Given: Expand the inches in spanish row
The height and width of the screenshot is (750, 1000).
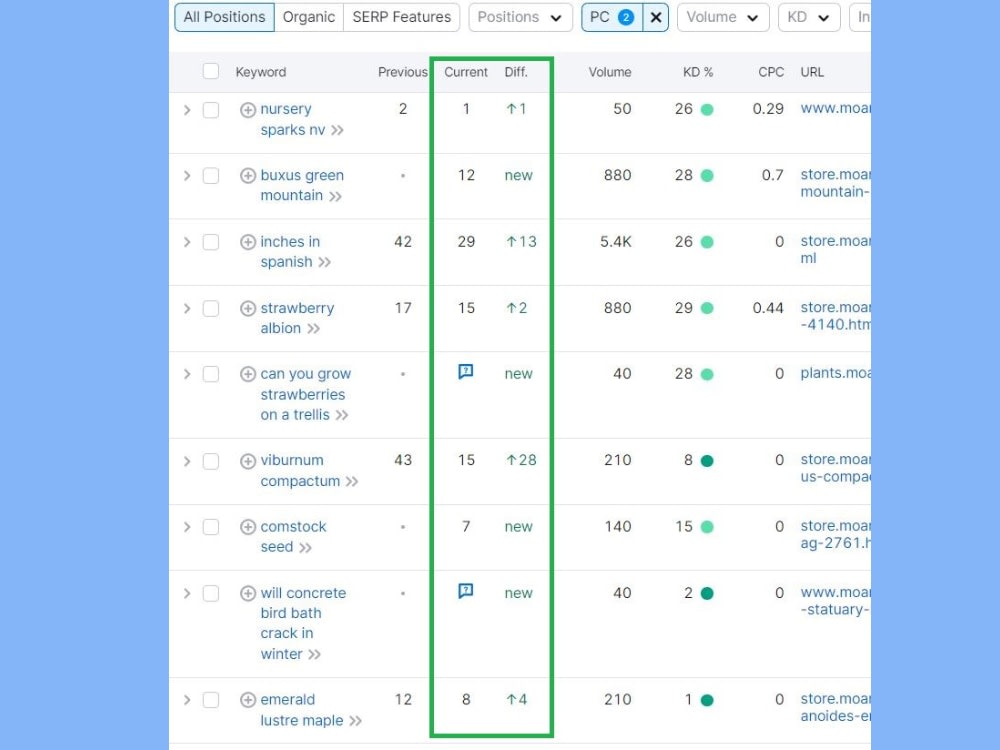Looking at the screenshot, I should (x=187, y=242).
